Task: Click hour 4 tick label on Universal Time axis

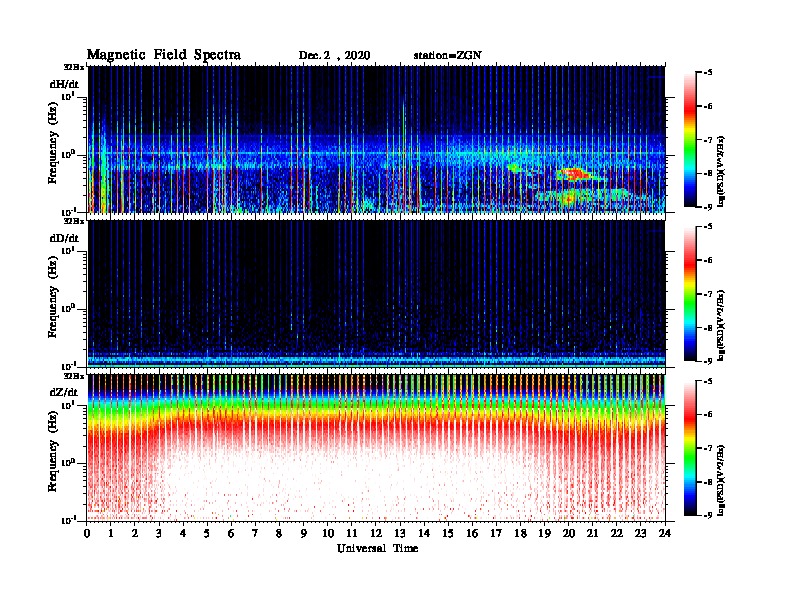Action: (x=183, y=533)
